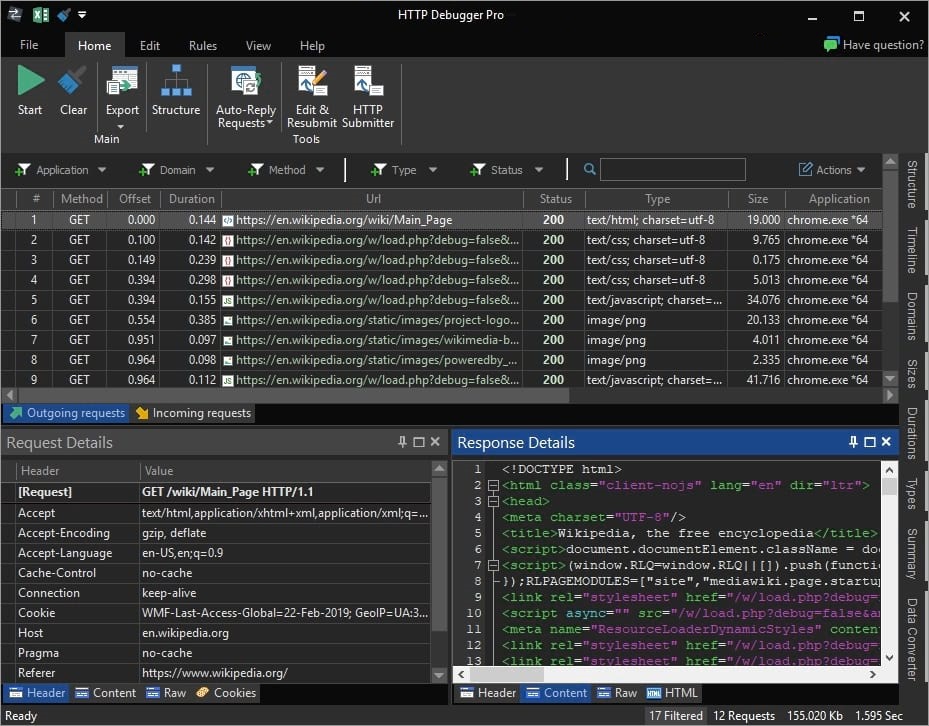
Task: Open the Header tab in Response Details
Action: coord(489,693)
